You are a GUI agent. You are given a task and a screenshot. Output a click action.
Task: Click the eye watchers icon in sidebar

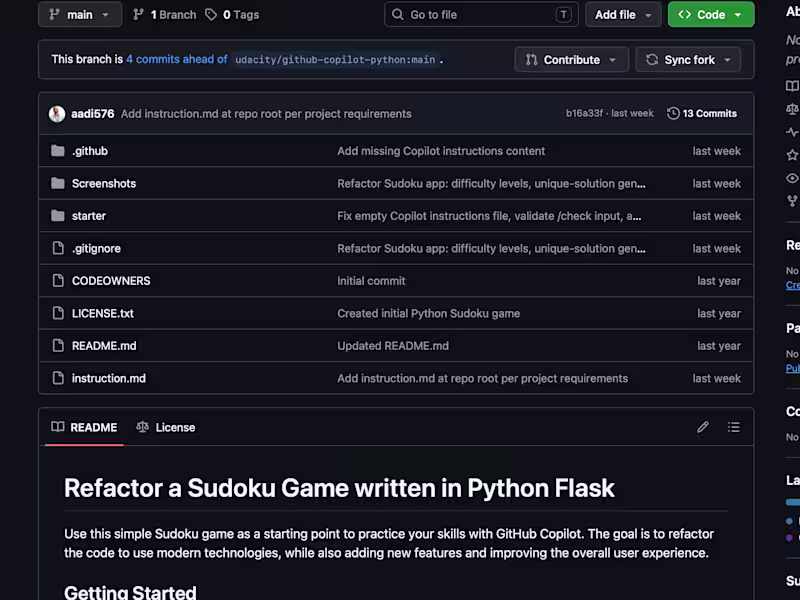click(792, 178)
